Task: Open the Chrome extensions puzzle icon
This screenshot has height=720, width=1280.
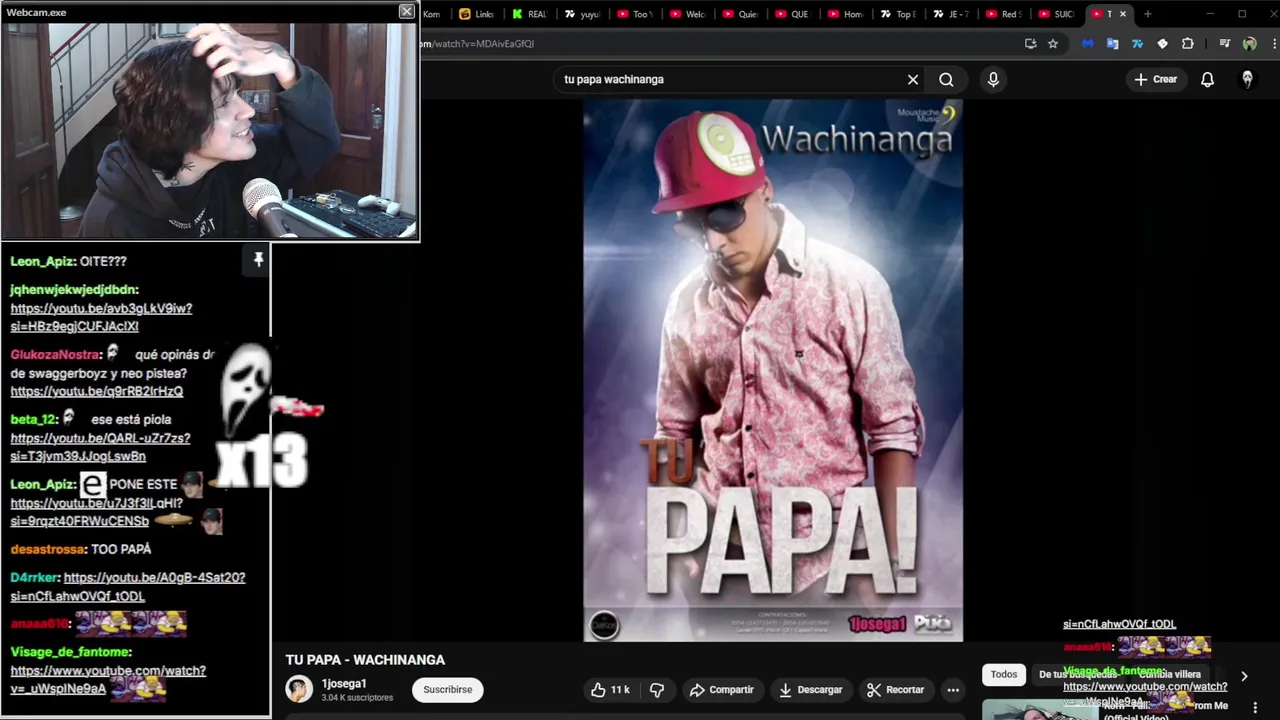Action: click(1187, 44)
